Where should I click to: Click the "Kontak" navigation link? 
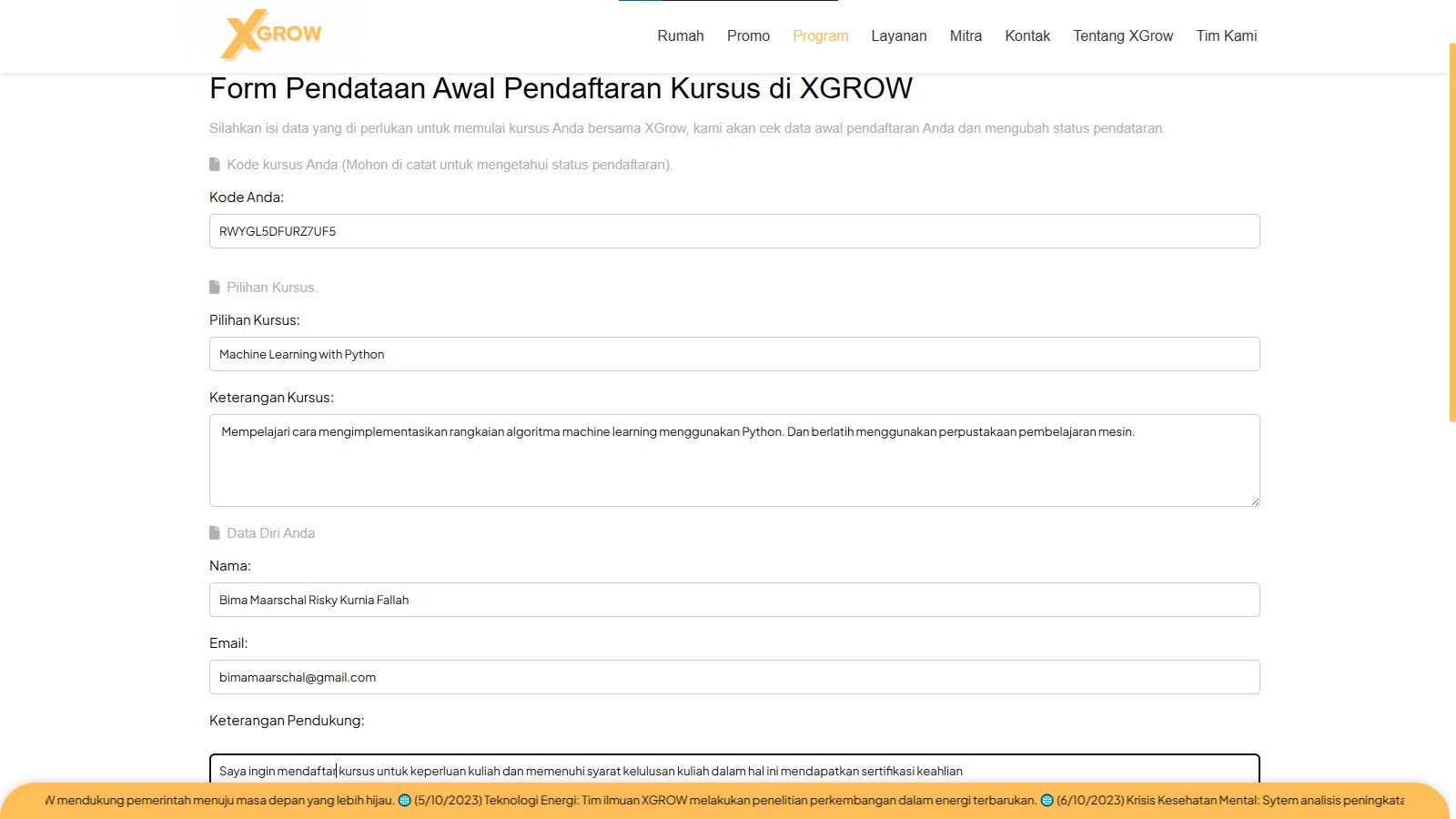tap(1026, 35)
